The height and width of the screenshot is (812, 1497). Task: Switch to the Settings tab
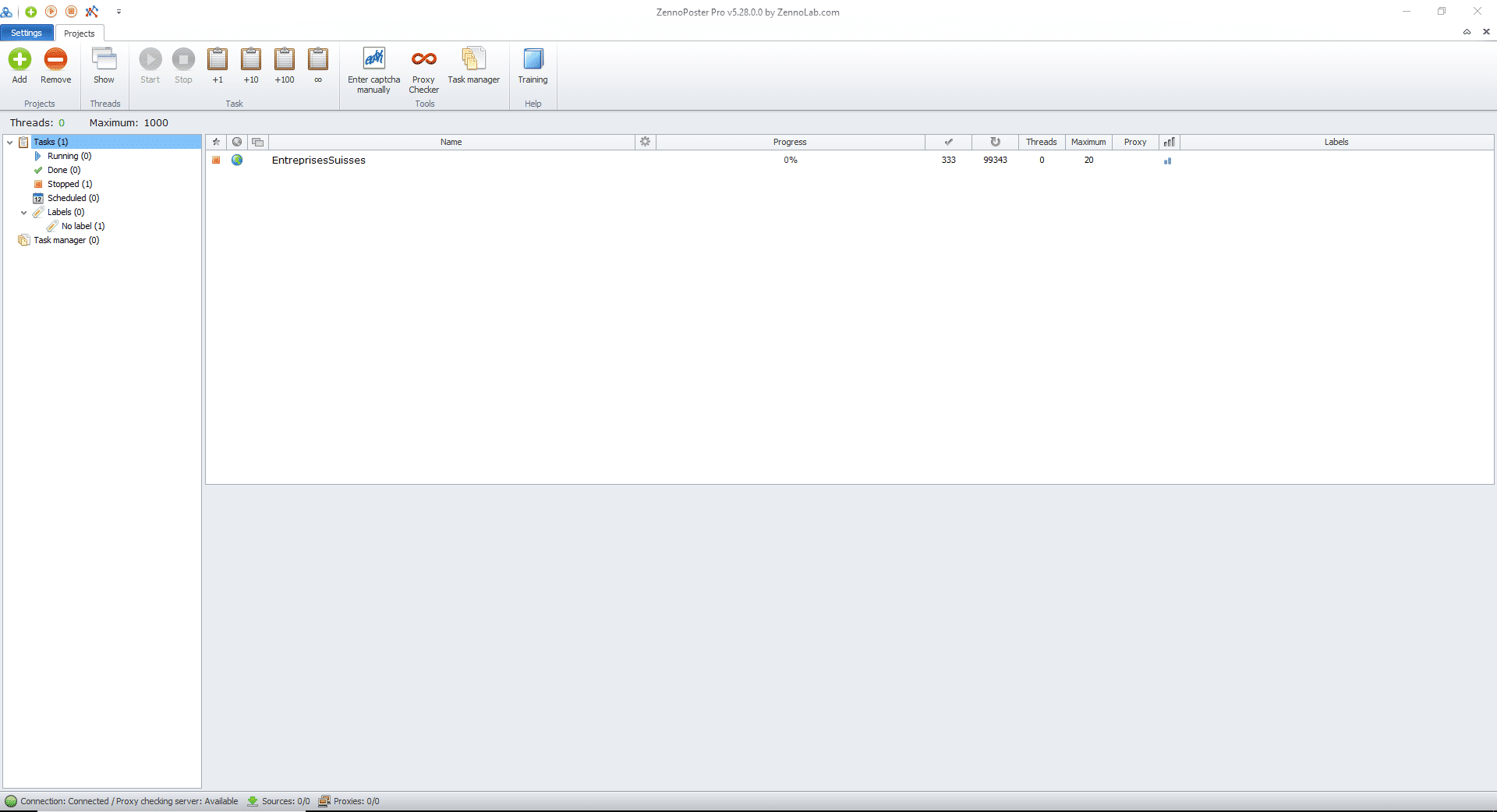27,33
